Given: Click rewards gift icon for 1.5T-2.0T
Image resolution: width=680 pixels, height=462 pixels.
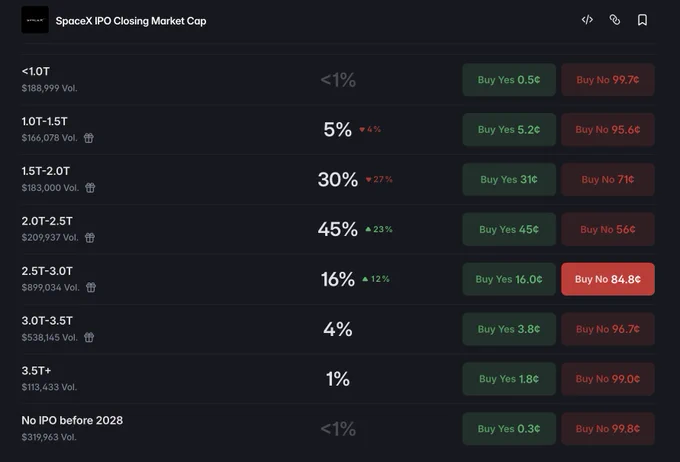Looking at the screenshot, I should click(90, 188).
